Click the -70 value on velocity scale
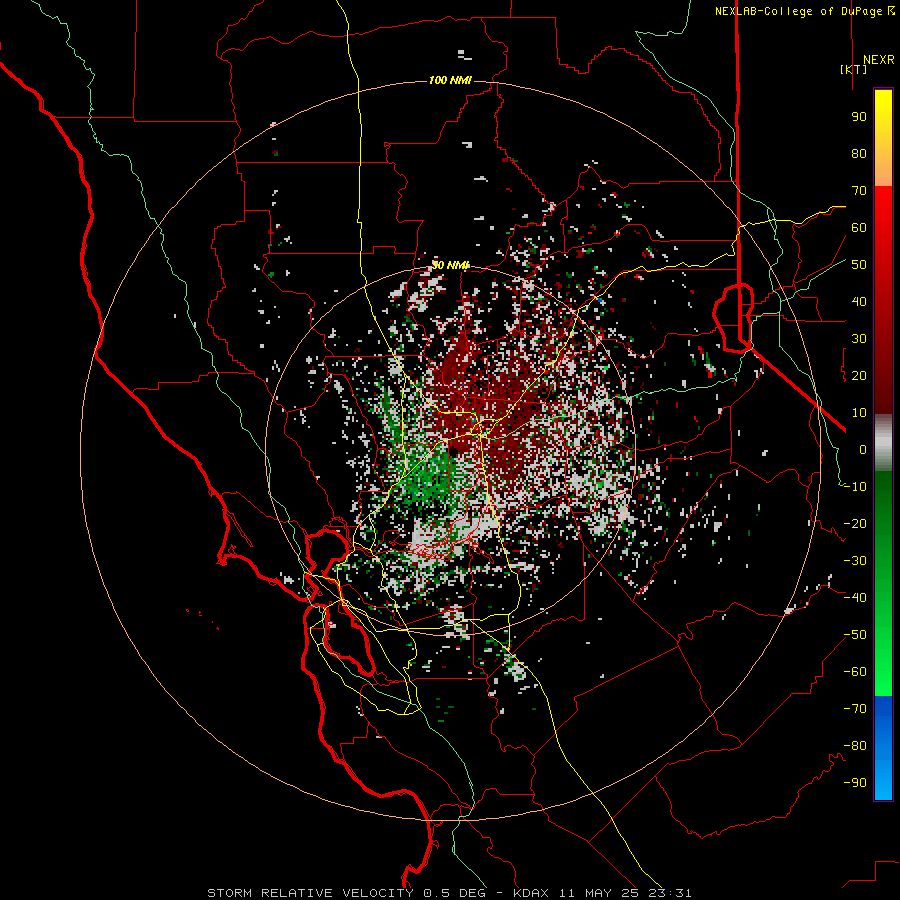The width and height of the screenshot is (900, 900). [x=855, y=709]
